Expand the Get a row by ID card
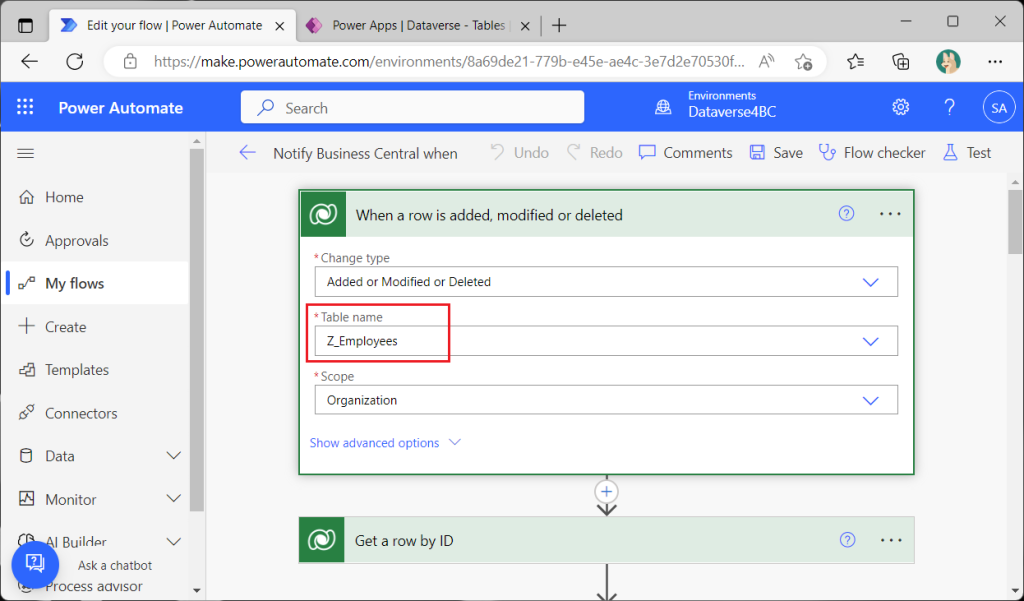 pos(607,540)
